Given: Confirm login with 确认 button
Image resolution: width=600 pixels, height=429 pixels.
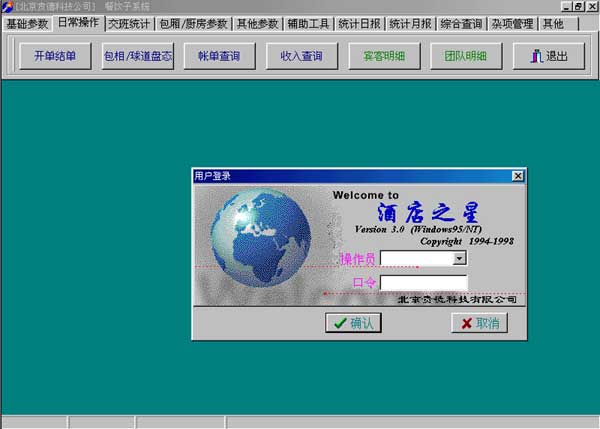Looking at the screenshot, I should point(353,323).
